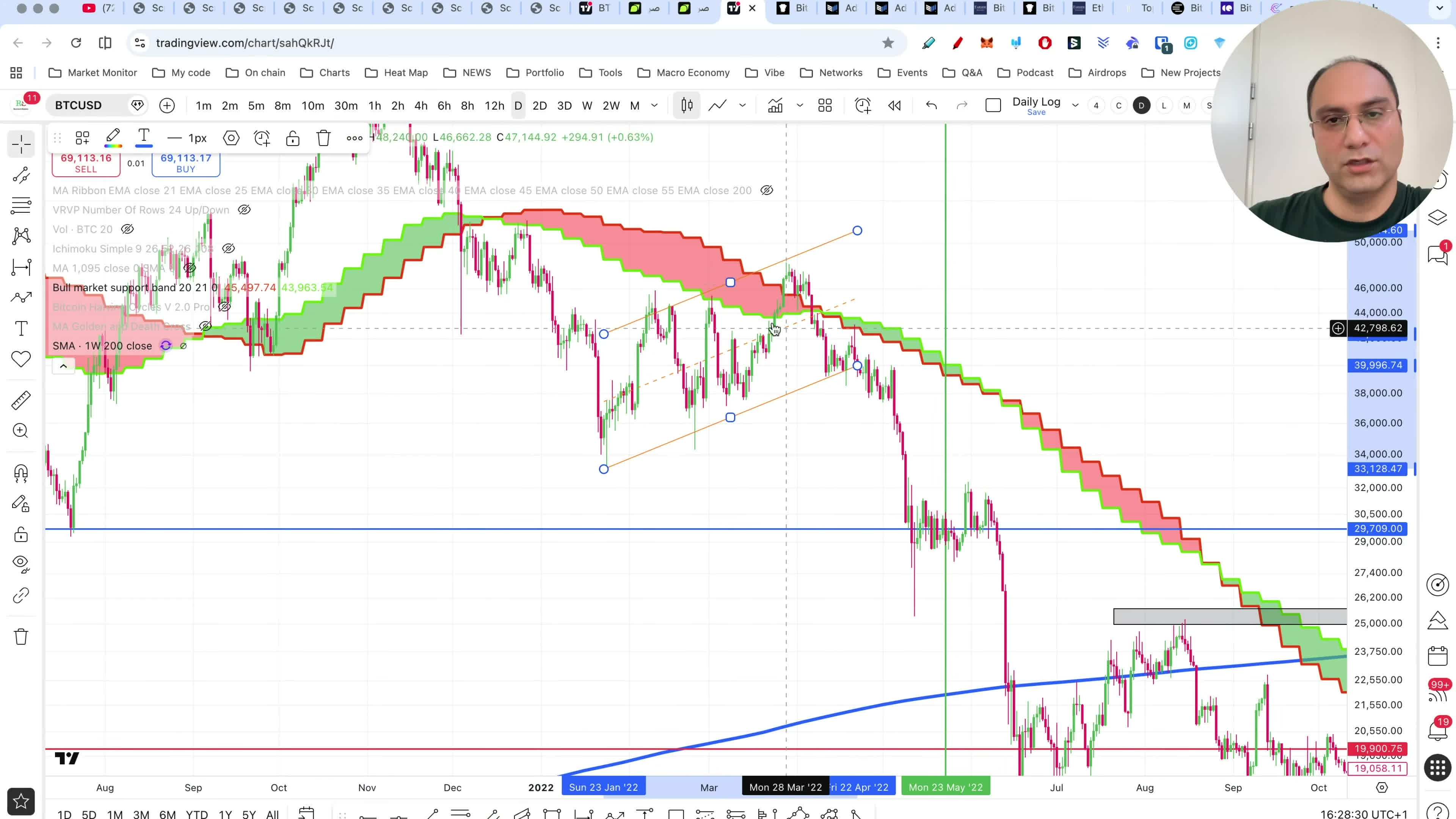The height and width of the screenshot is (819, 1456).
Task: Show the Vol BTC 20 indicator
Action: [127, 229]
